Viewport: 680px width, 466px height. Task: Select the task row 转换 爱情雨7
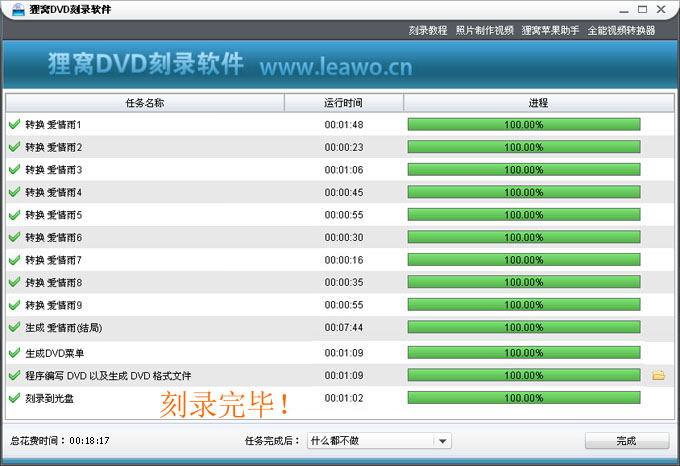tap(340, 260)
